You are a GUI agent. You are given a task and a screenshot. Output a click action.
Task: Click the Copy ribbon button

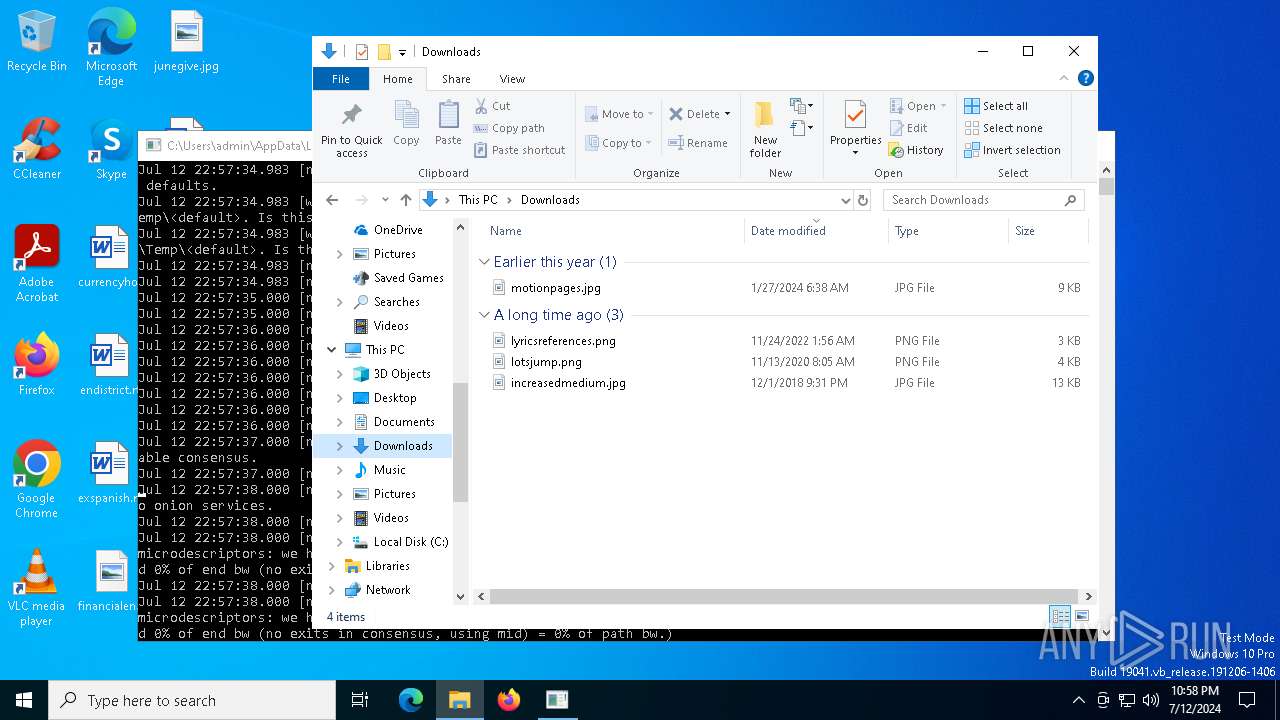click(406, 124)
